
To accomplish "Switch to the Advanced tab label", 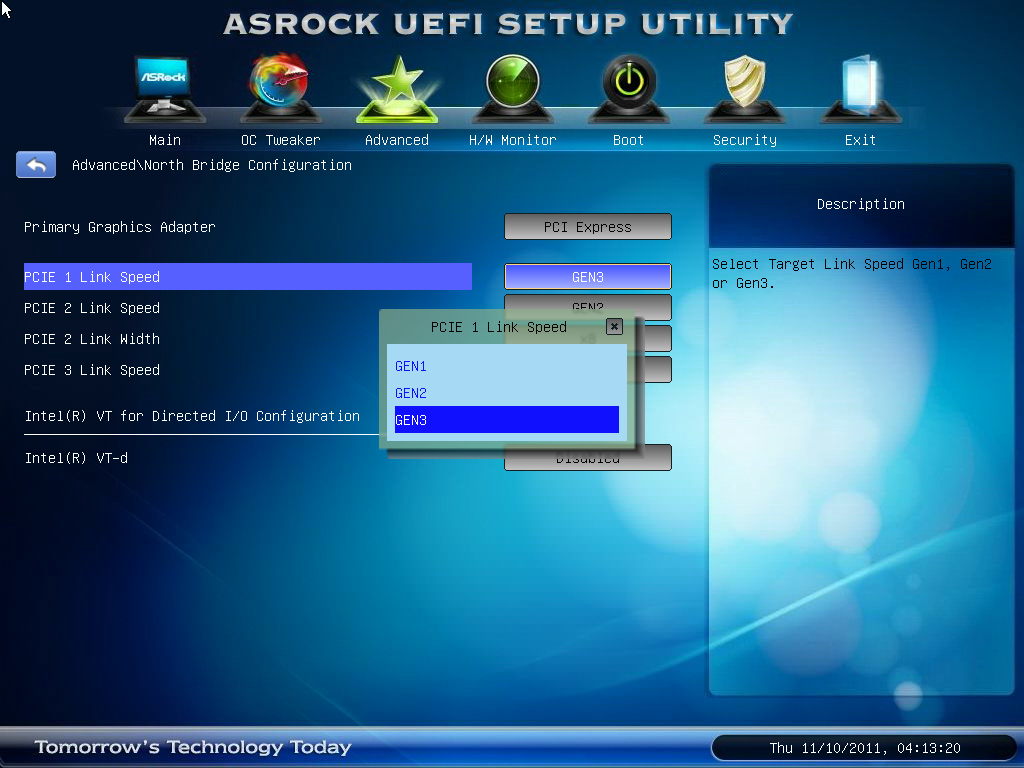I will [397, 140].
